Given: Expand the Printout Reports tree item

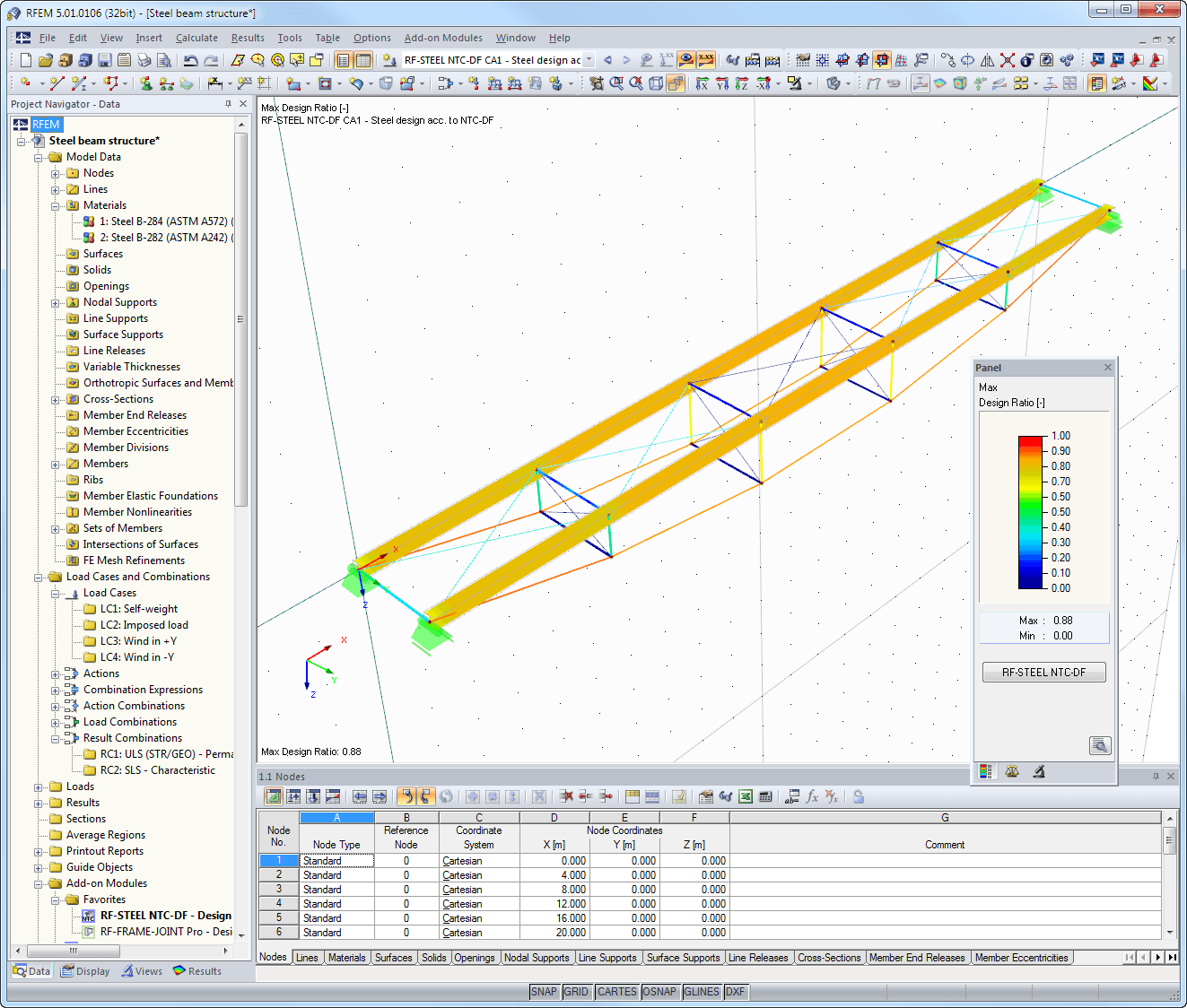Looking at the screenshot, I should [x=39, y=852].
